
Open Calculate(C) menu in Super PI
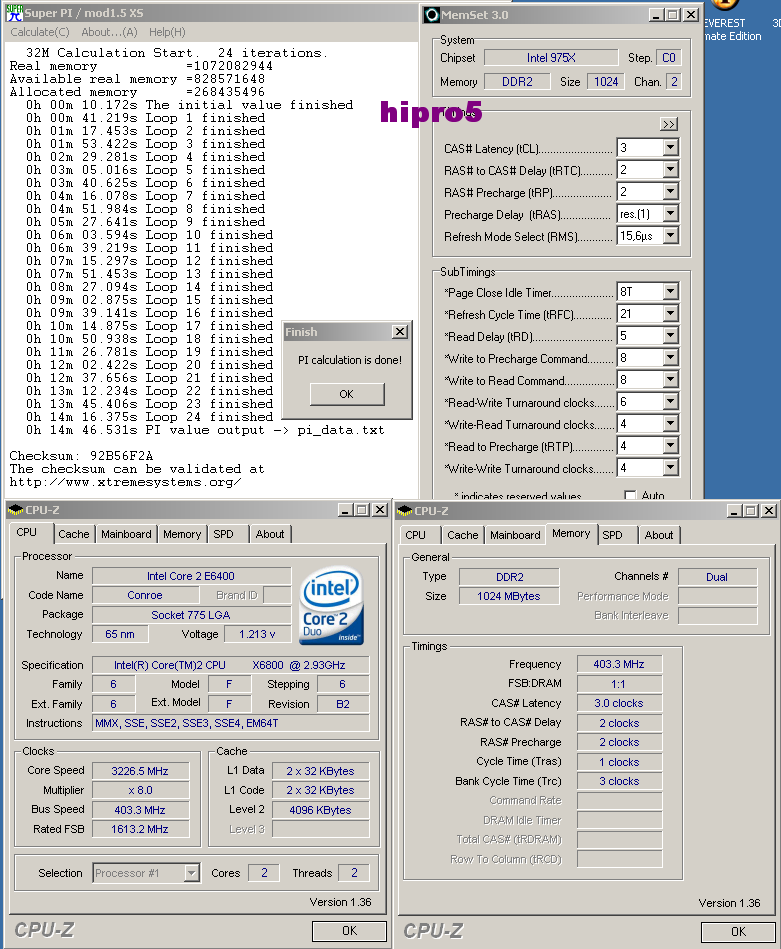click(40, 32)
